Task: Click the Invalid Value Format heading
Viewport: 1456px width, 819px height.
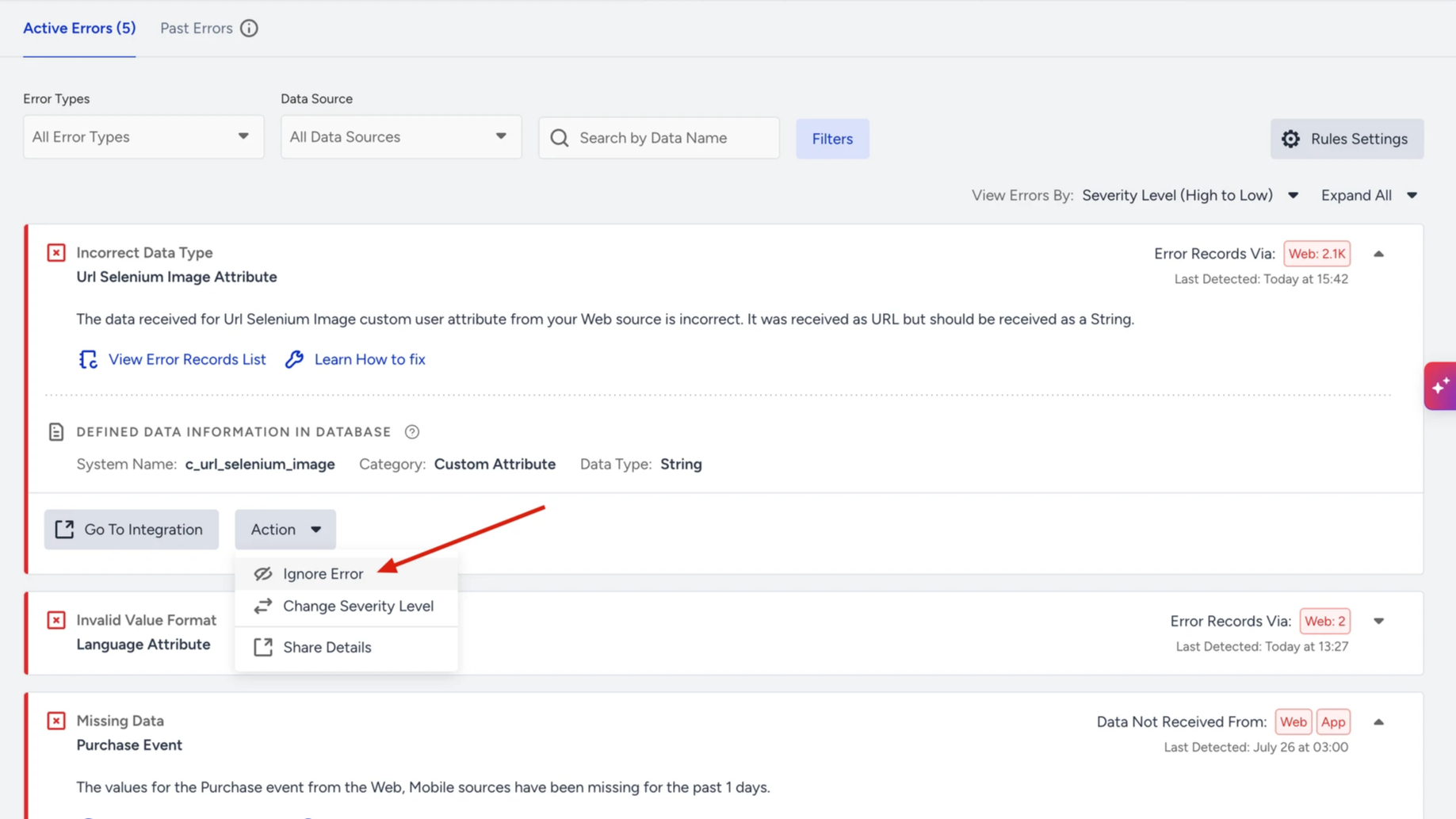Action: coord(146,620)
